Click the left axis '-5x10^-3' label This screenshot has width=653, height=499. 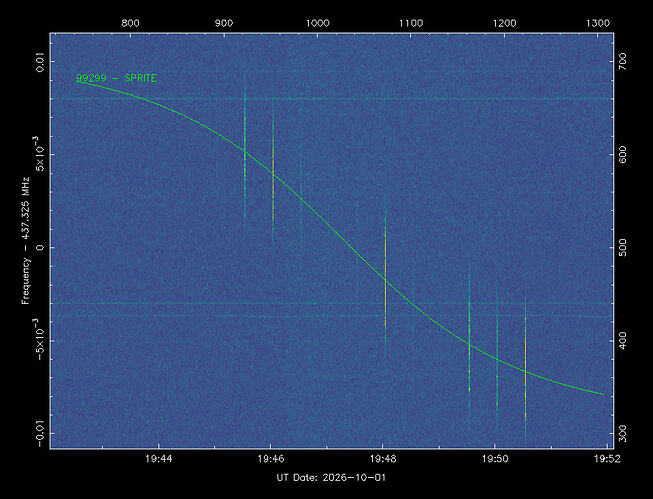coord(39,341)
